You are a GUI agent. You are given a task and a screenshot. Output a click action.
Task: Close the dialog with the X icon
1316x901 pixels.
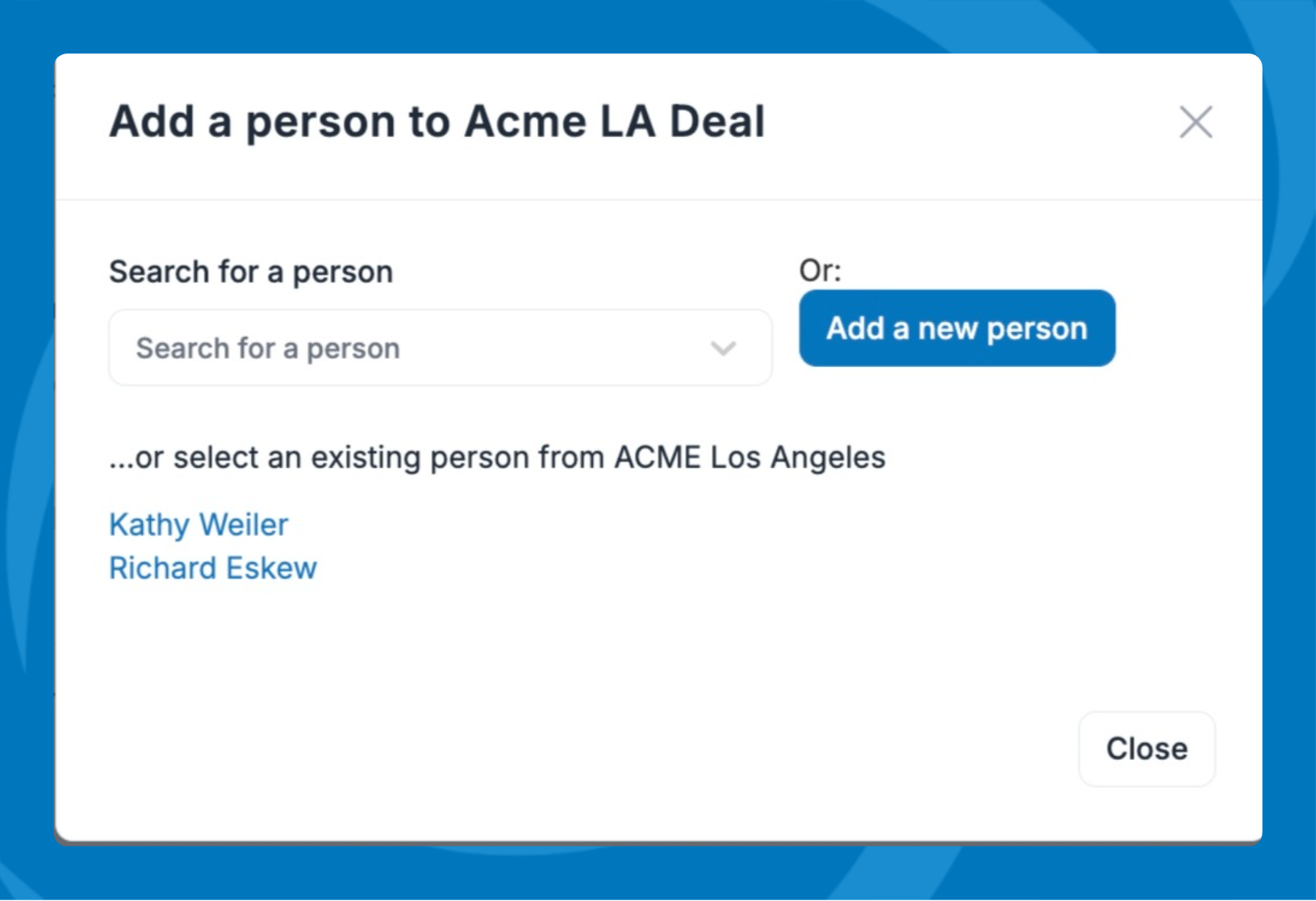(x=1196, y=123)
